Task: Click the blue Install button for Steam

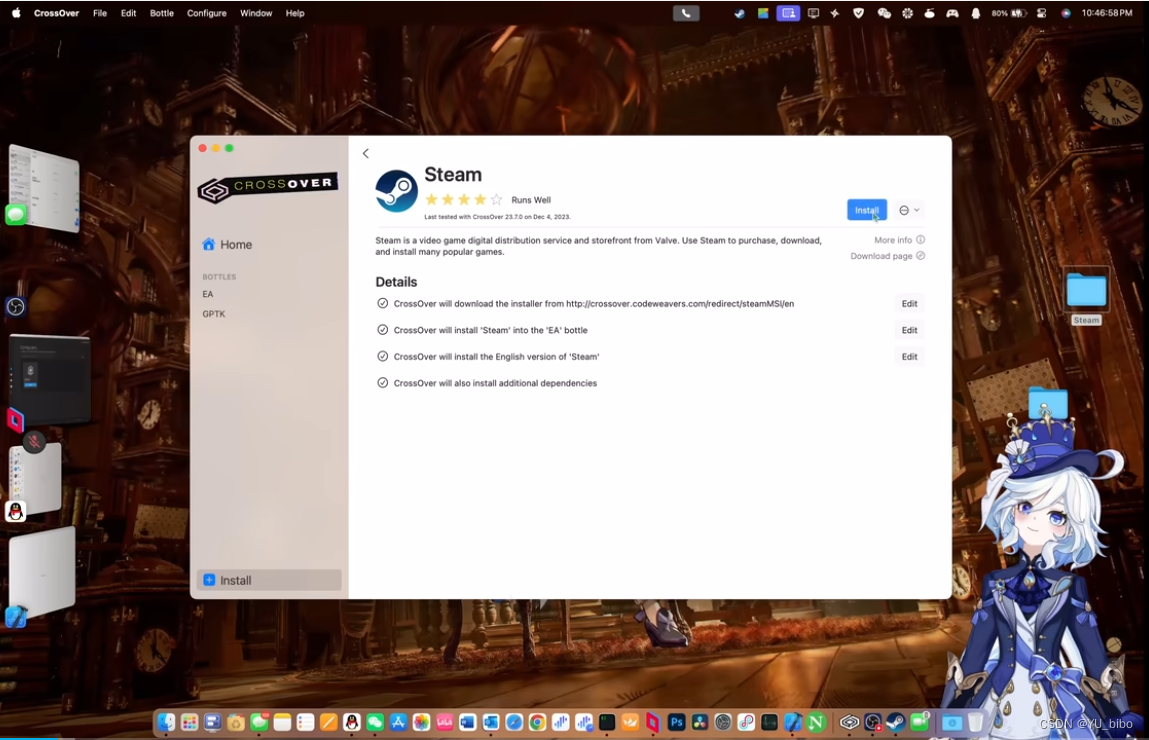Action: [867, 210]
